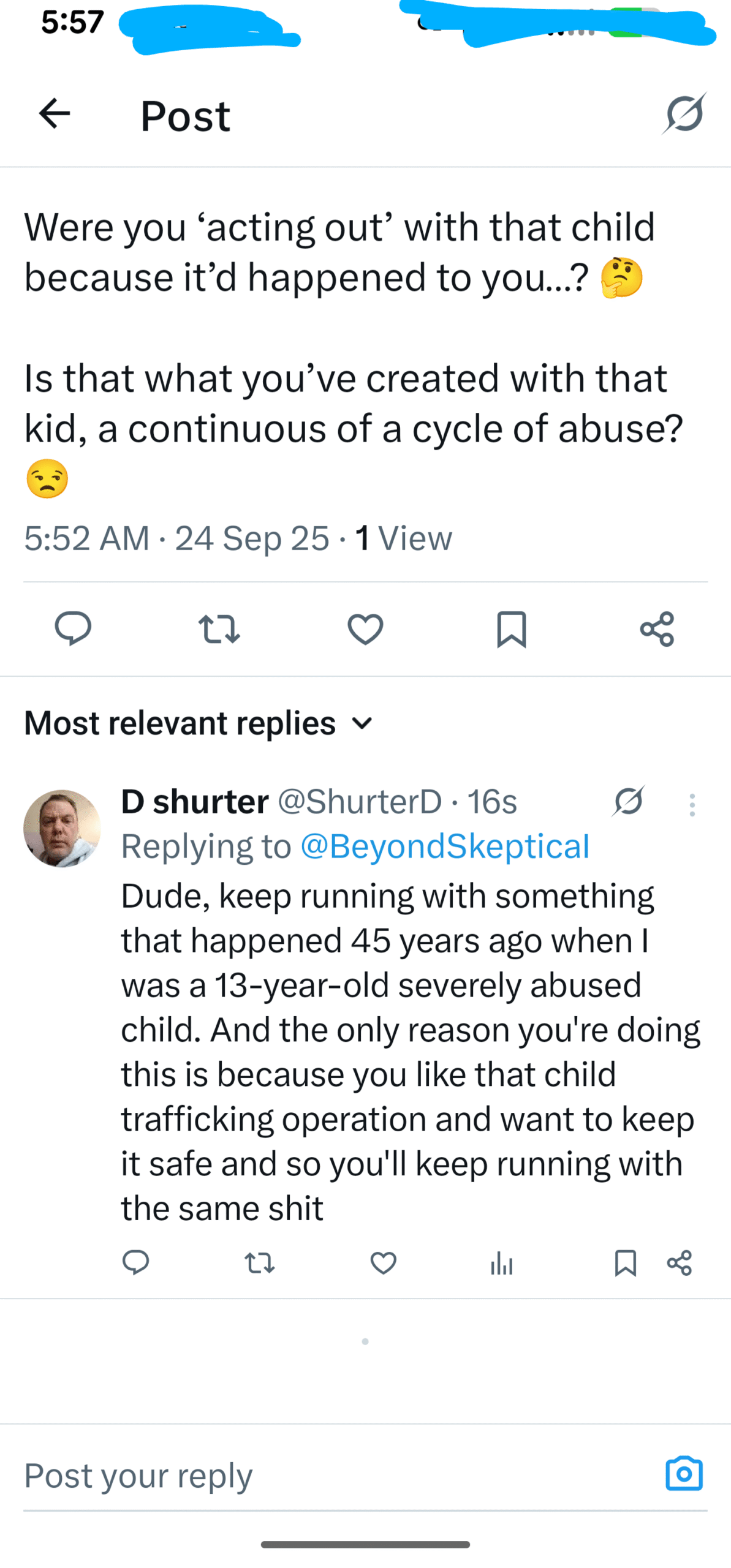Viewport: 731px width, 1568px height.
Task: Share the main post
Action: 657,629
